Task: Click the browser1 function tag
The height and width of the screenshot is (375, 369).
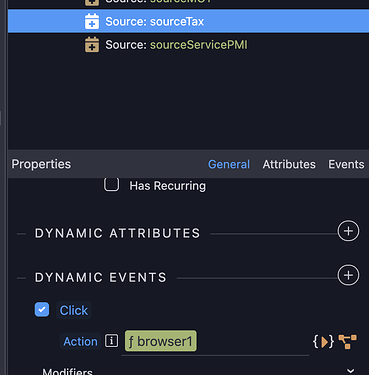Action: tap(161, 341)
